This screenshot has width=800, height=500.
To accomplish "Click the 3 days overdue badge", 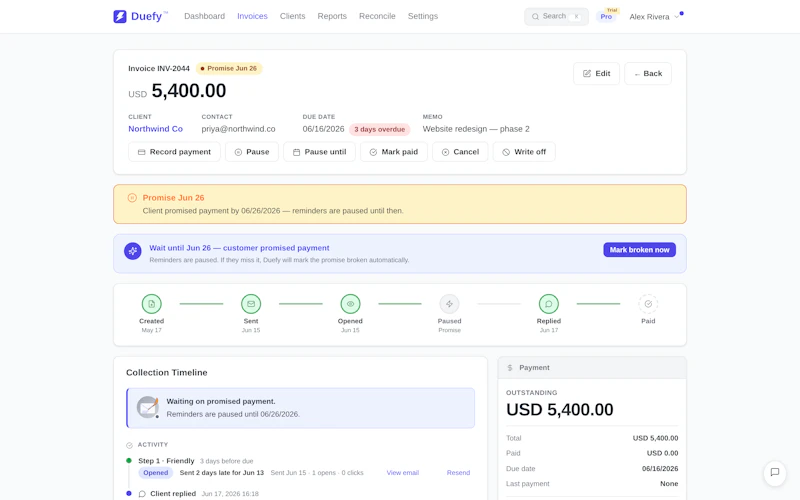I will click(x=380, y=130).
